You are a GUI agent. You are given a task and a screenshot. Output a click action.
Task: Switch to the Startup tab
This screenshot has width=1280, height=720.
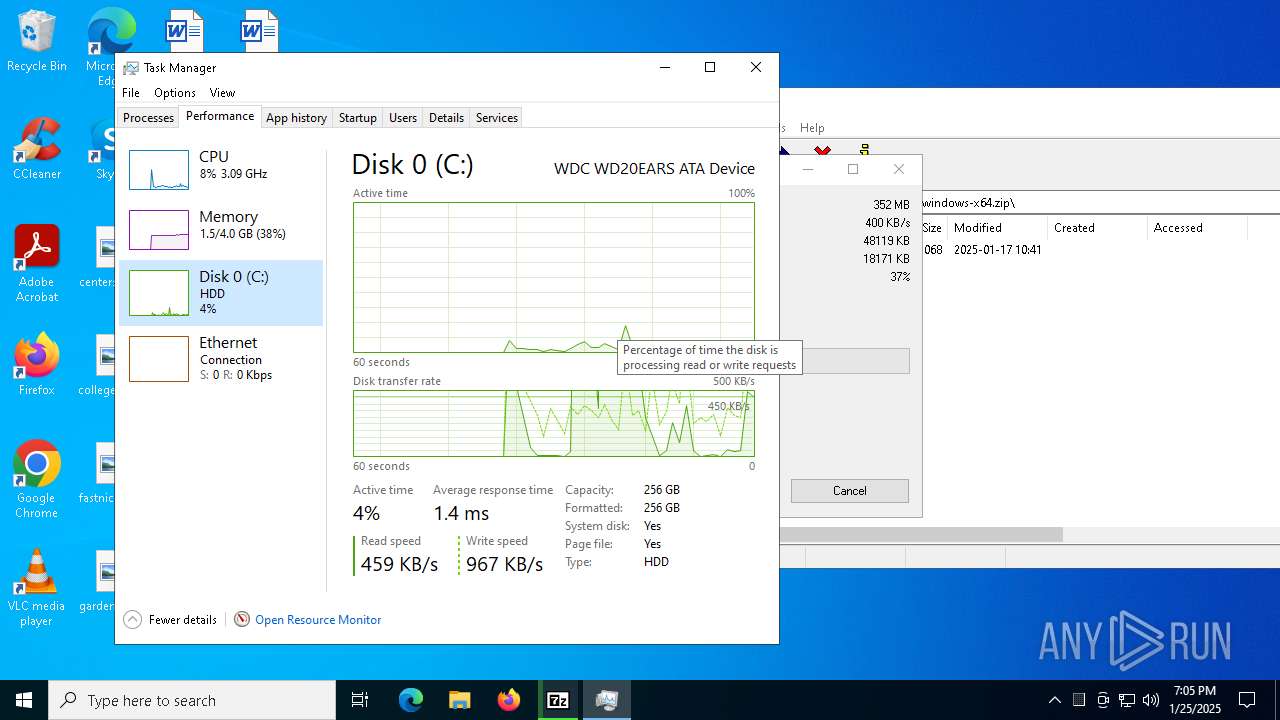click(x=357, y=118)
